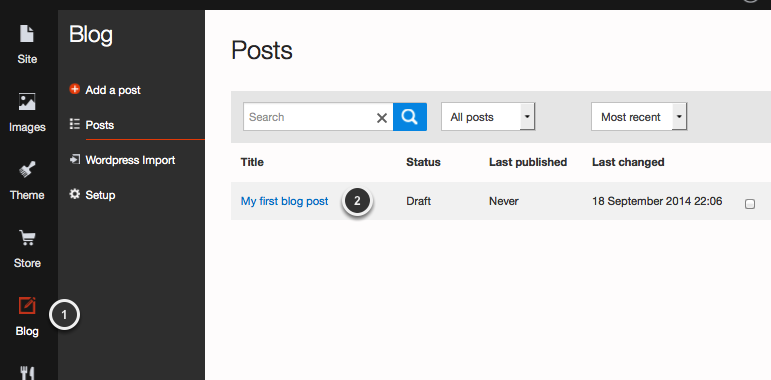The width and height of the screenshot is (771, 380).
Task: Click the Draft status cell
Action: point(418,201)
